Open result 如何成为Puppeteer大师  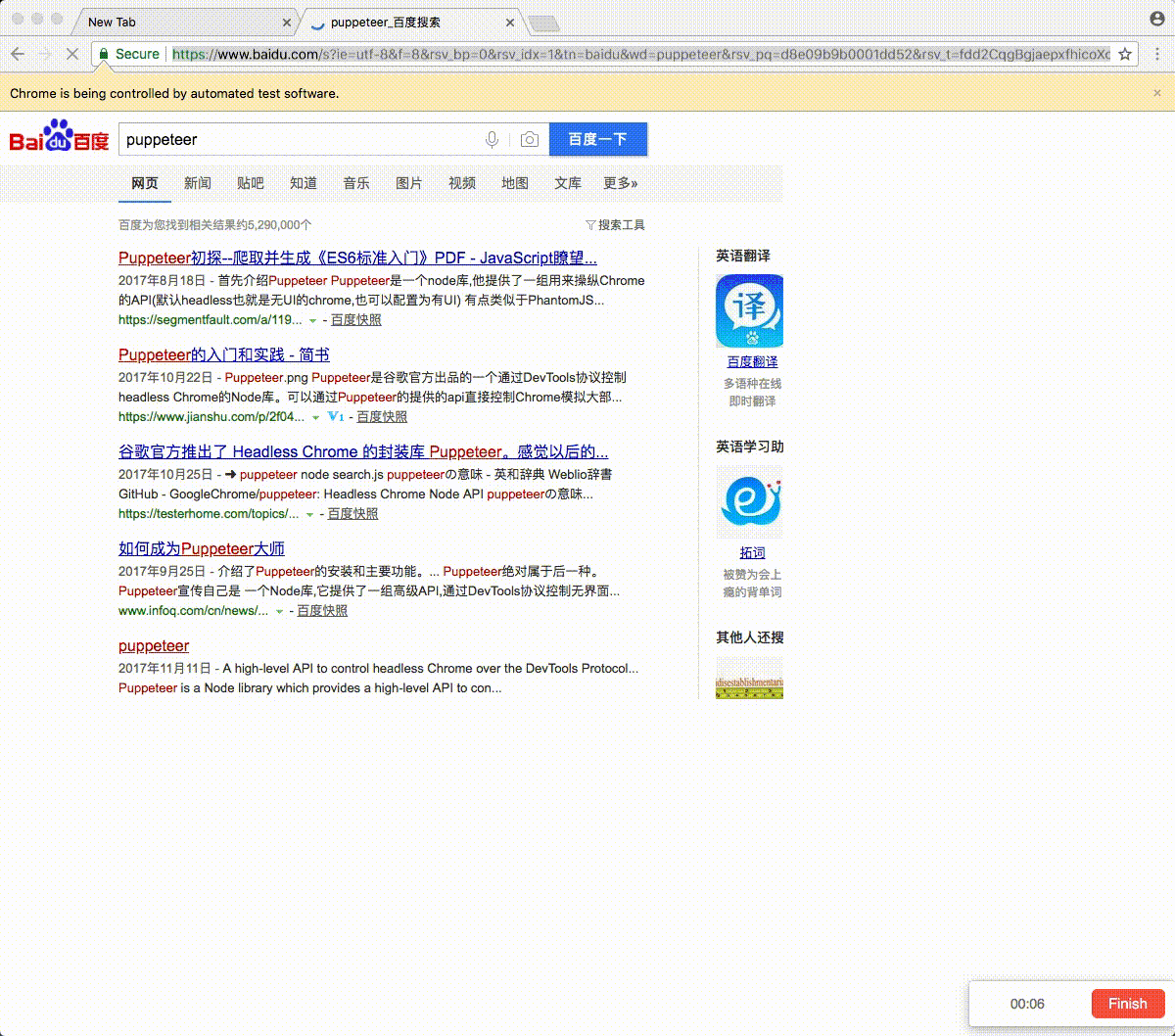[202, 549]
